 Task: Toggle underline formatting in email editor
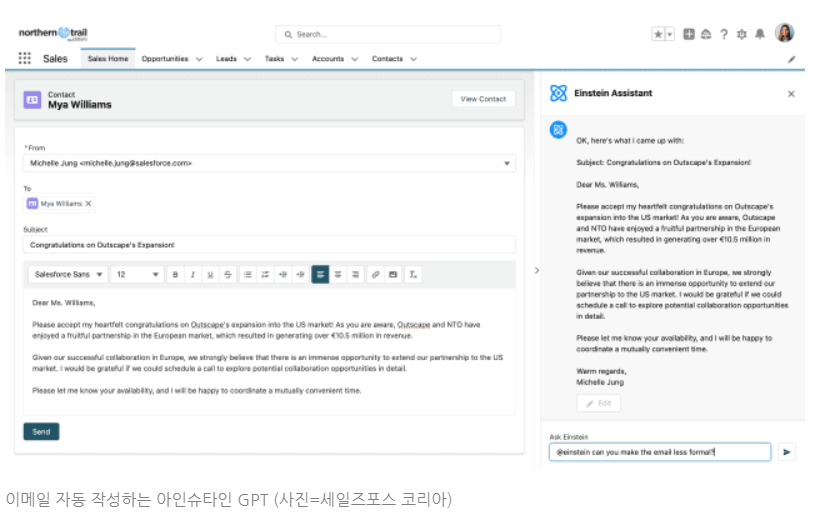pyautogui.click(x=210, y=274)
